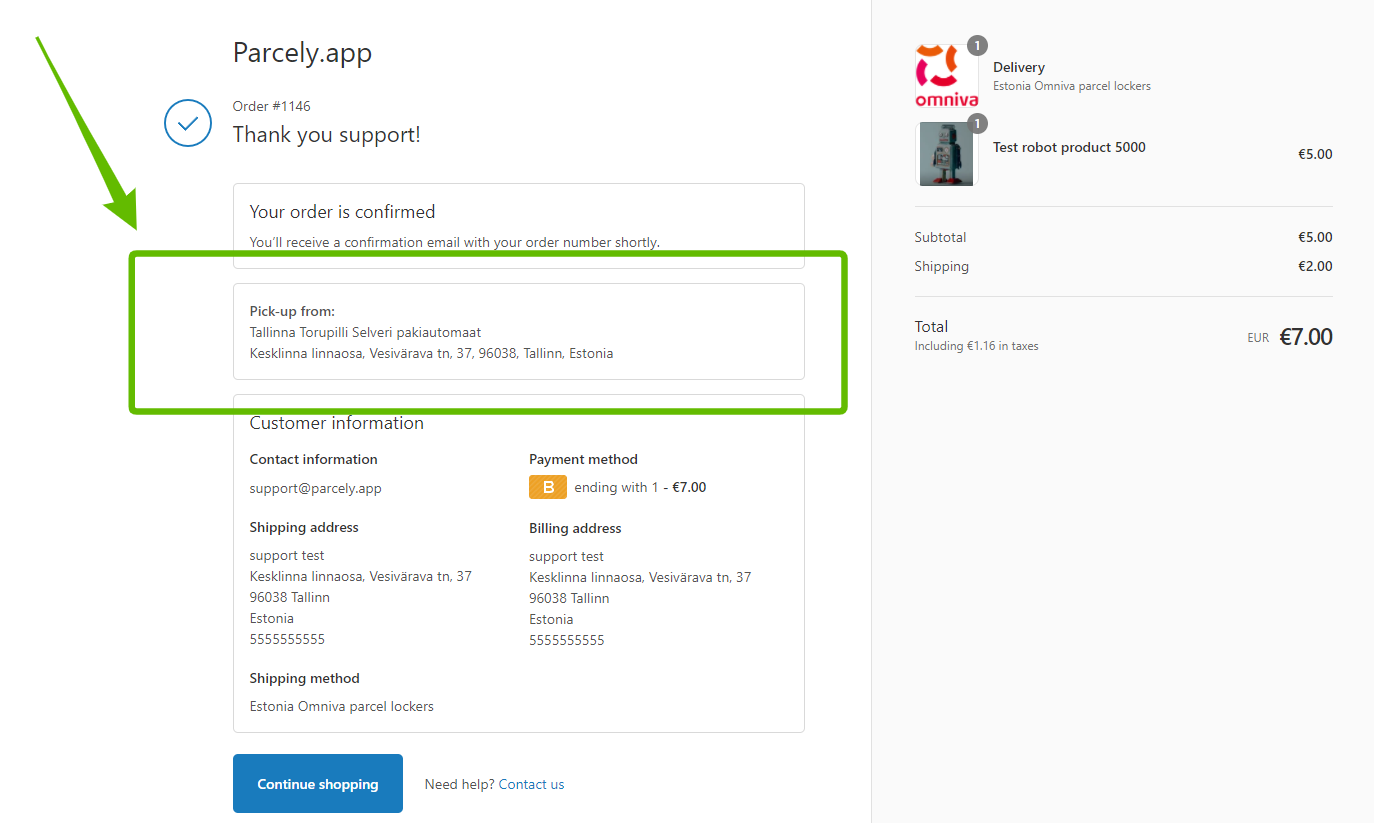The height and width of the screenshot is (823, 1374).
Task: Click the Continue shopping button
Action: click(x=318, y=784)
